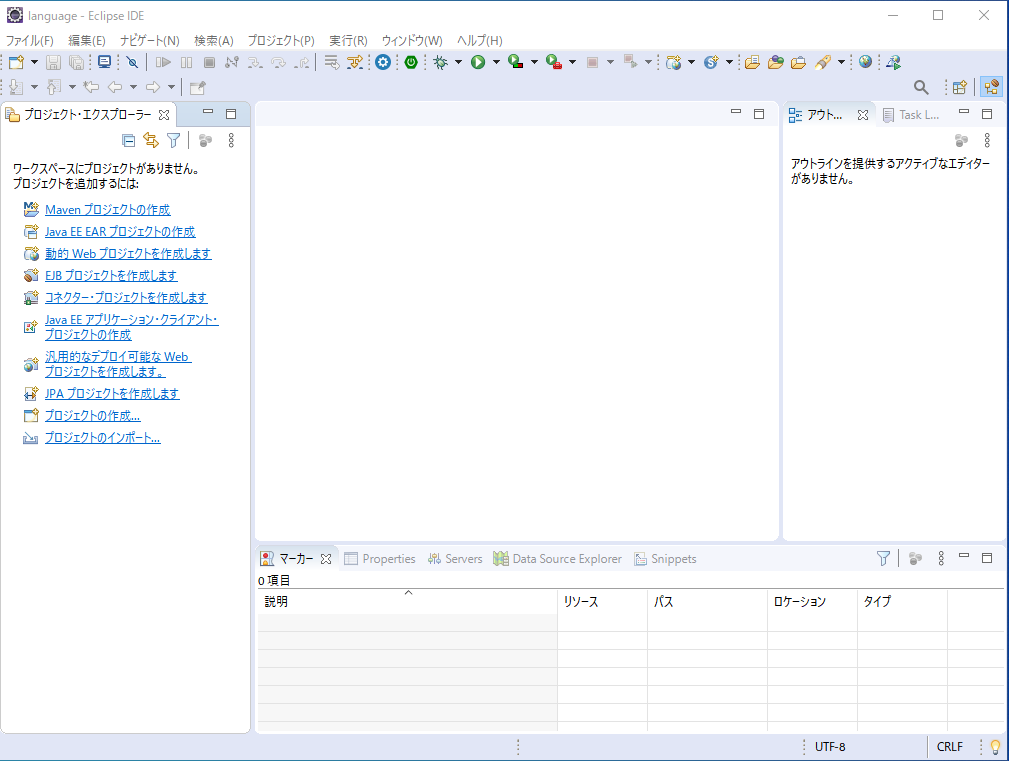
Task: Click the Save floppy disk icon
Action: click(53, 62)
